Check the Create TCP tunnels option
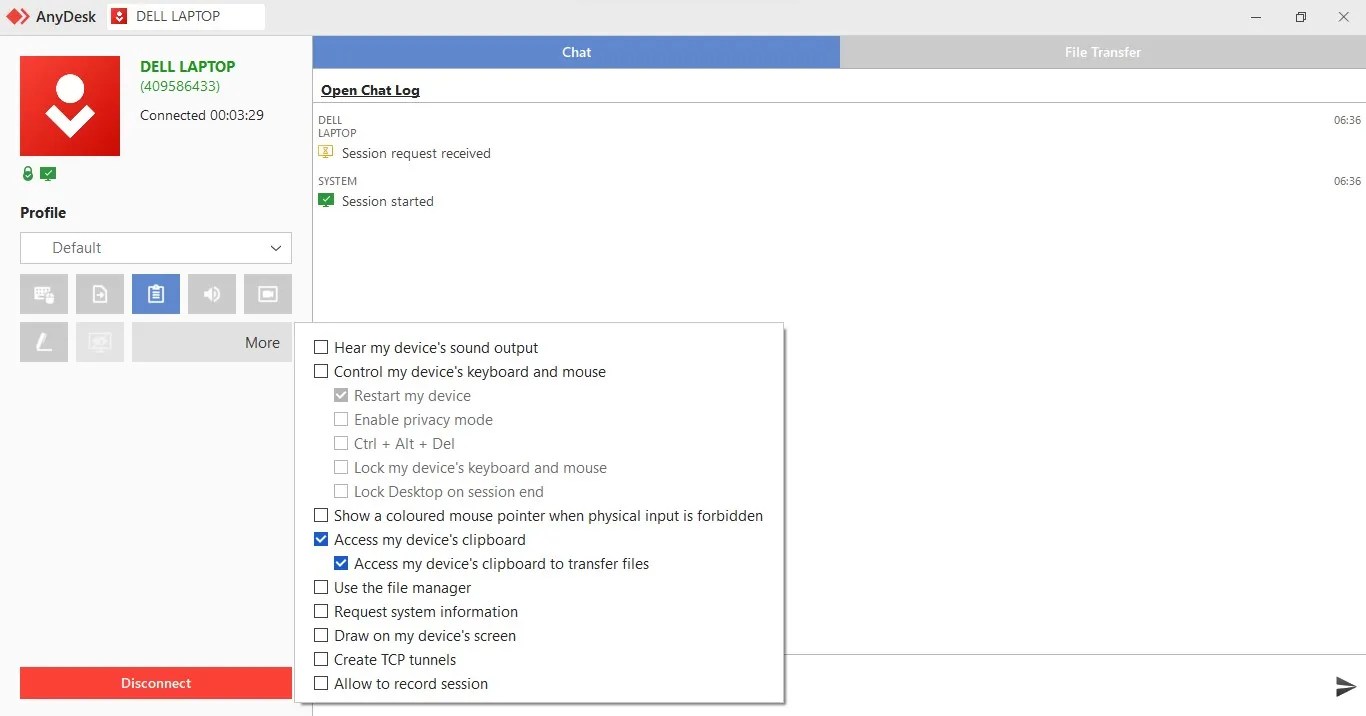Viewport: 1366px width, 716px height. pyautogui.click(x=321, y=659)
